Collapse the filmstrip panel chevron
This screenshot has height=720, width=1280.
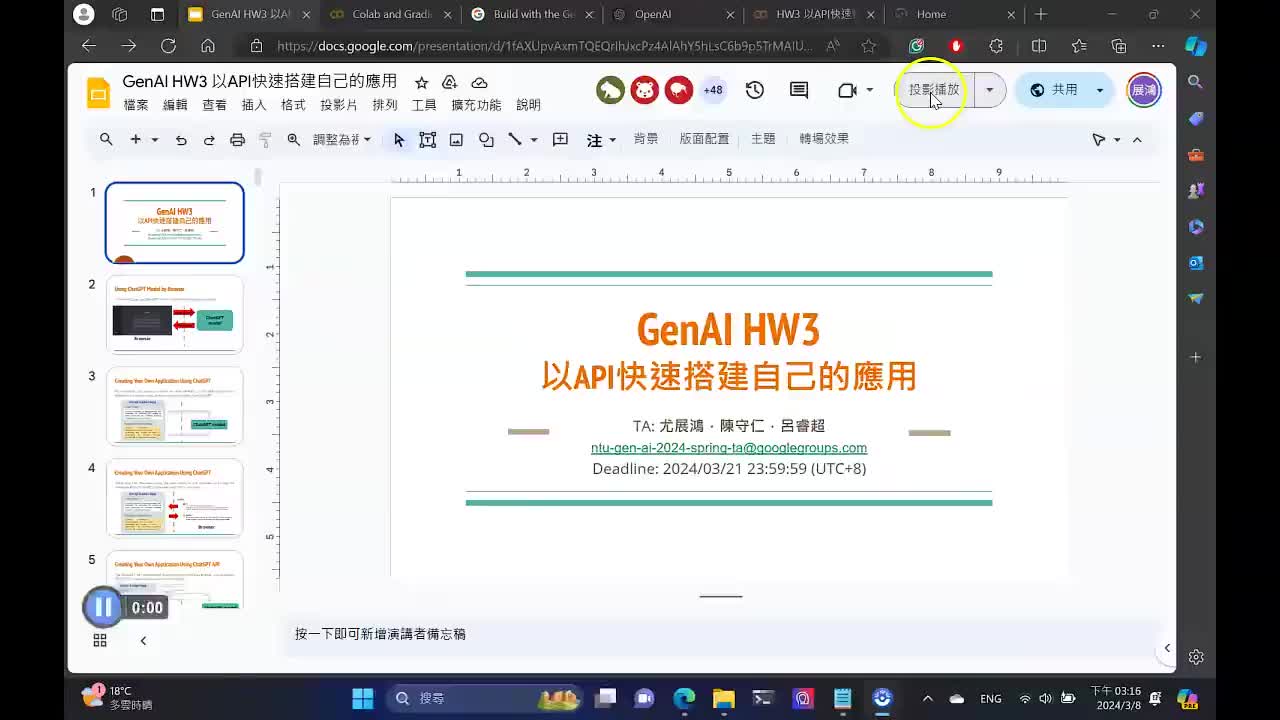point(143,640)
